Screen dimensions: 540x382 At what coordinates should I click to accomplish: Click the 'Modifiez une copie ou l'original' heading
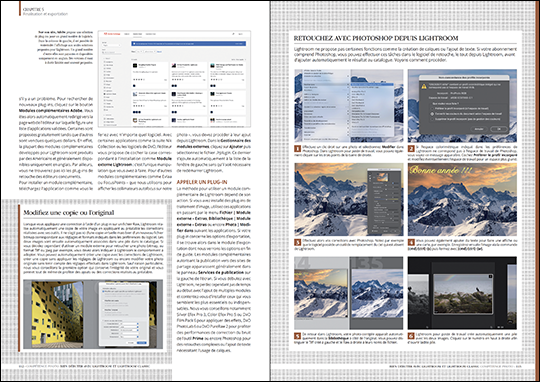pyautogui.click(x=69, y=213)
